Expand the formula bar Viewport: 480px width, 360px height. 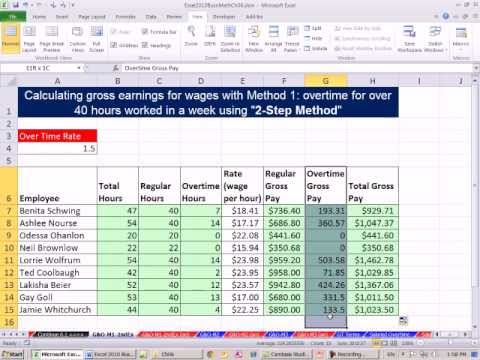point(476,68)
